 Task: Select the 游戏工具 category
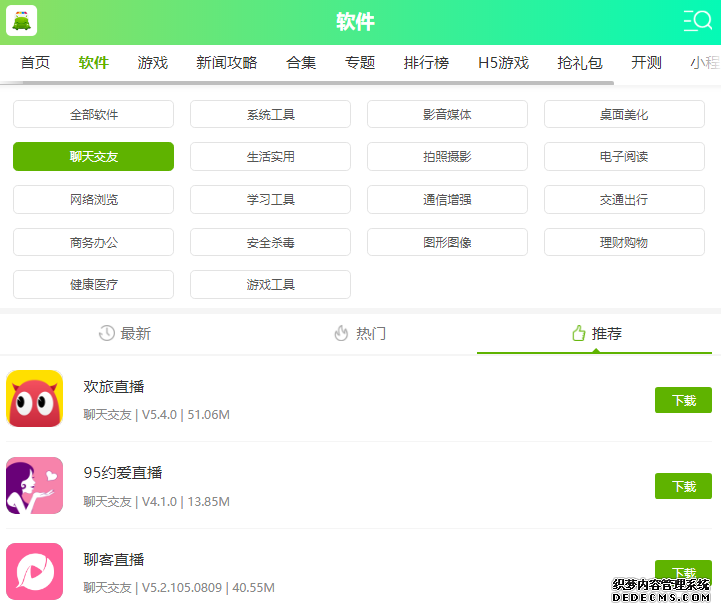(x=270, y=285)
